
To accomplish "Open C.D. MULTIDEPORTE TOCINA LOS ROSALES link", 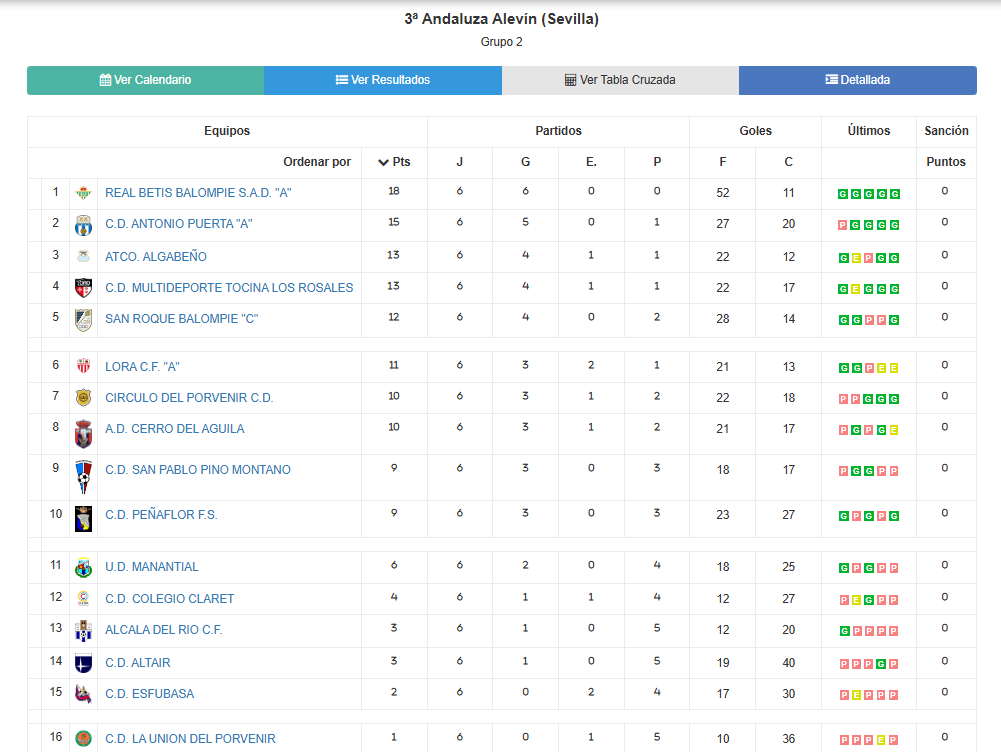I will point(229,288).
